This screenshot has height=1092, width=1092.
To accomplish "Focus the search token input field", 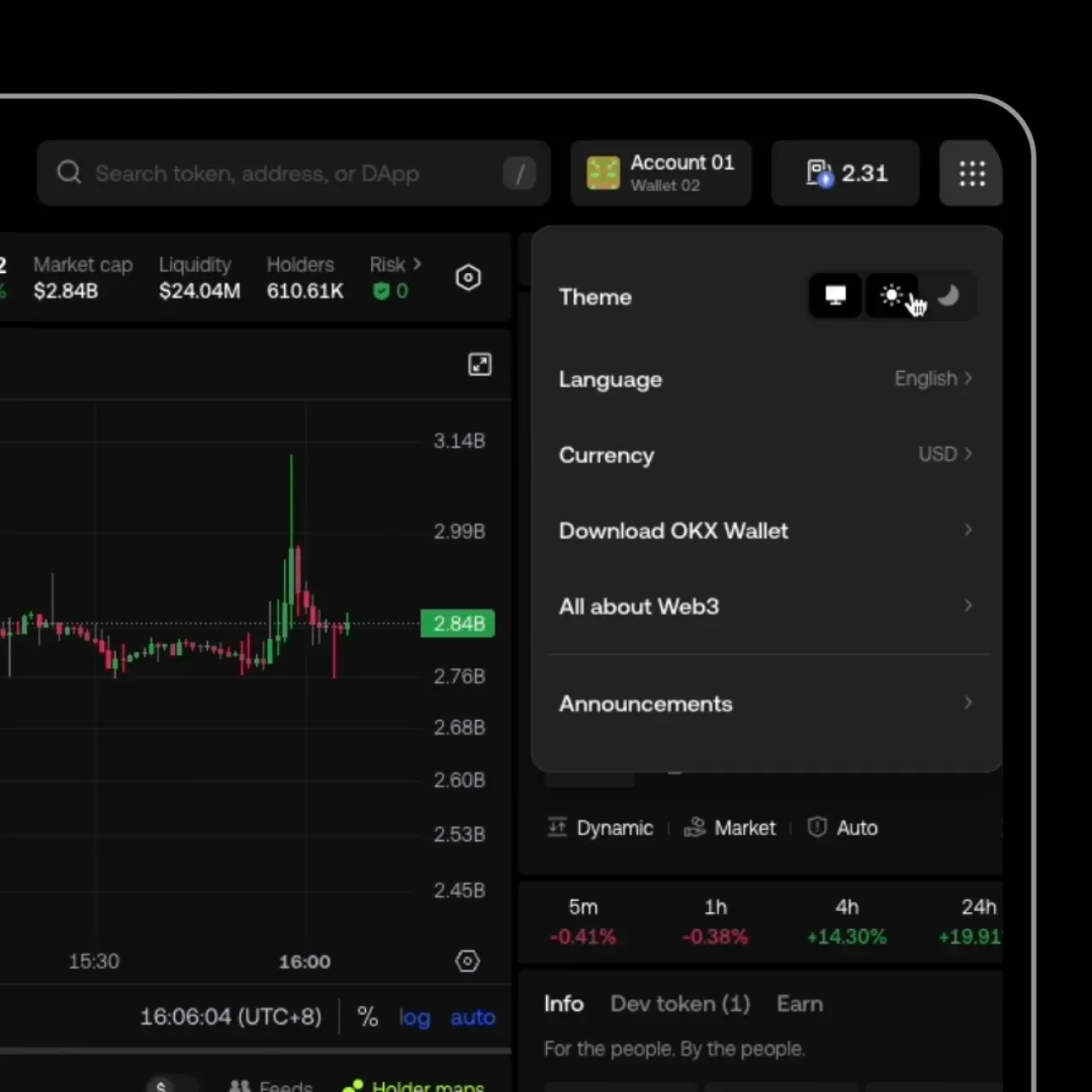I will point(293,173).
